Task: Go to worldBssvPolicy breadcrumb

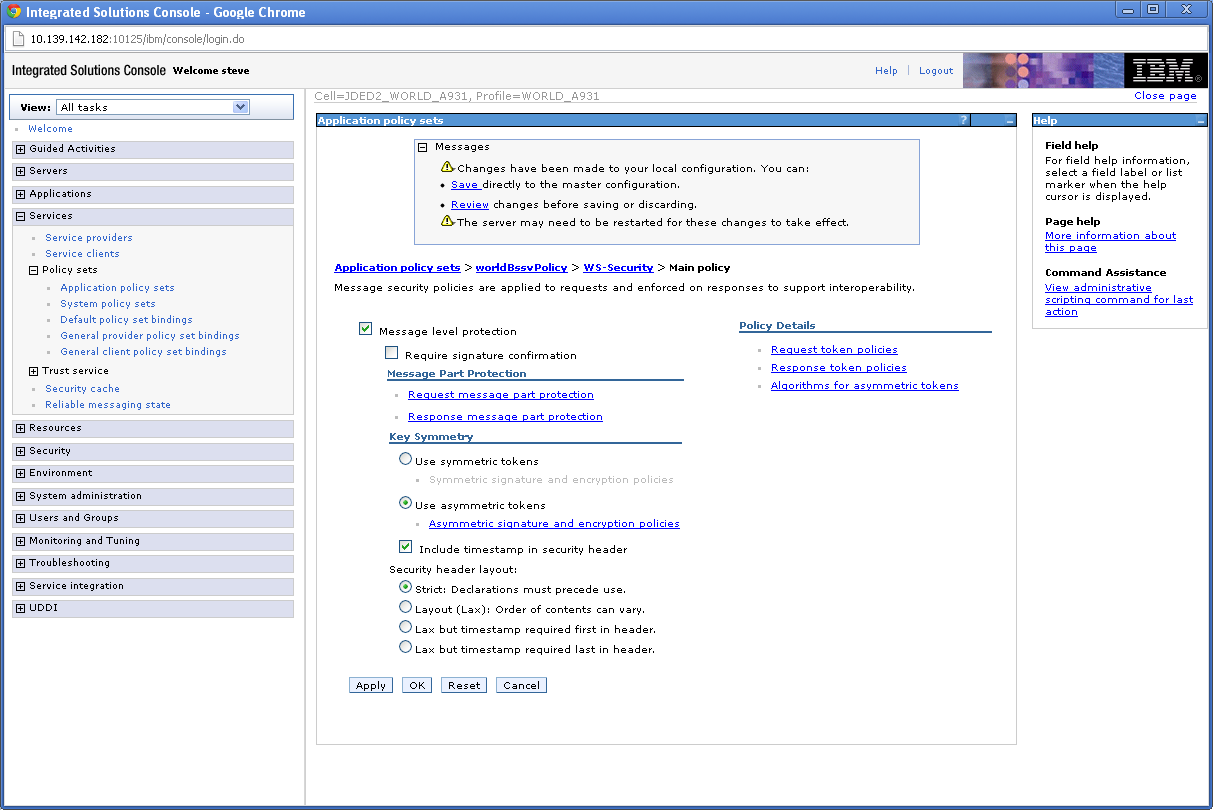Action: (521, 268)
